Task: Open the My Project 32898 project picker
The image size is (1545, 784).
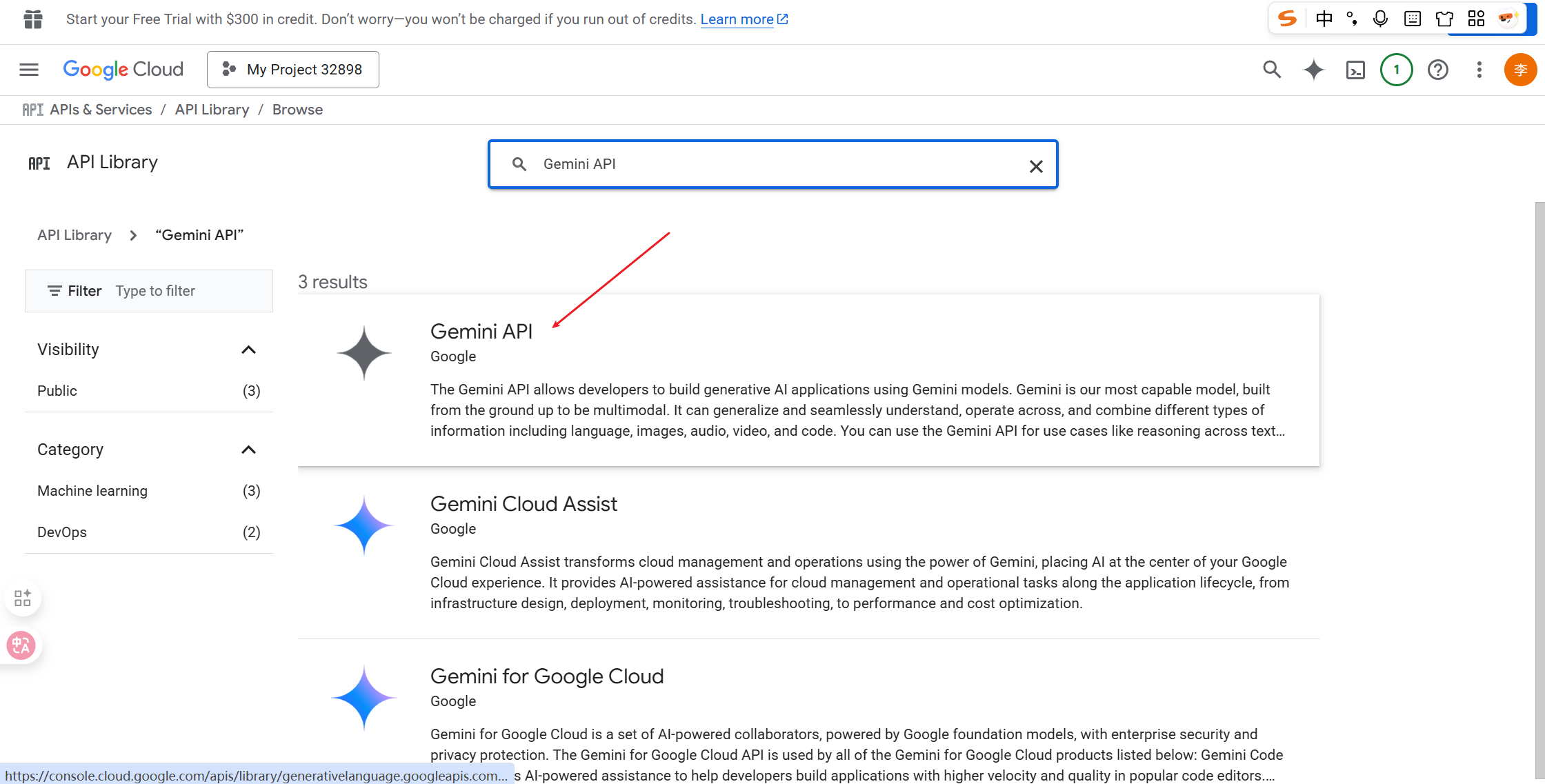Action: click(293, 70)
